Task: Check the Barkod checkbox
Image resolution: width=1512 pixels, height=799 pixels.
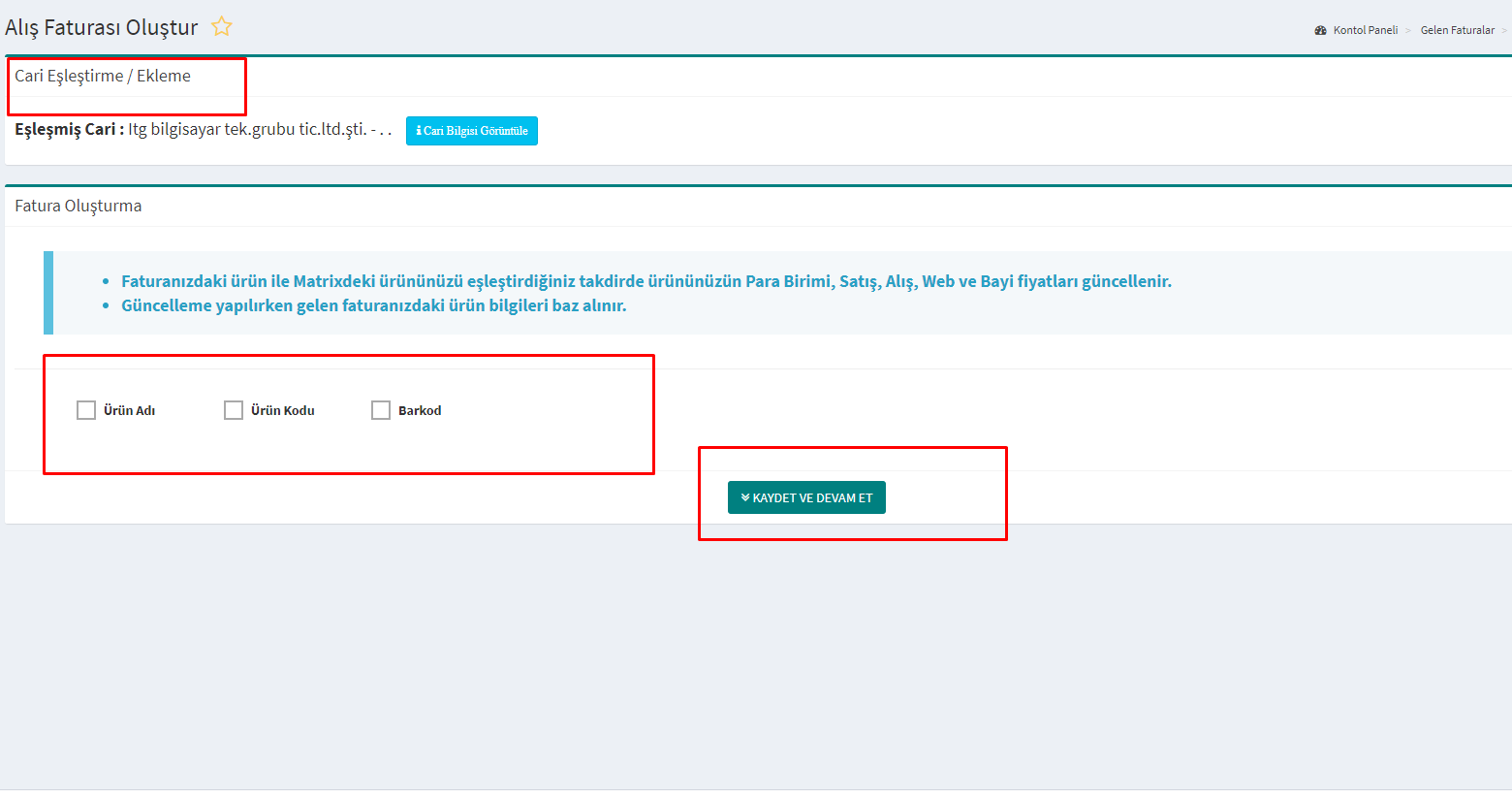Action: (x=381, y=410)
